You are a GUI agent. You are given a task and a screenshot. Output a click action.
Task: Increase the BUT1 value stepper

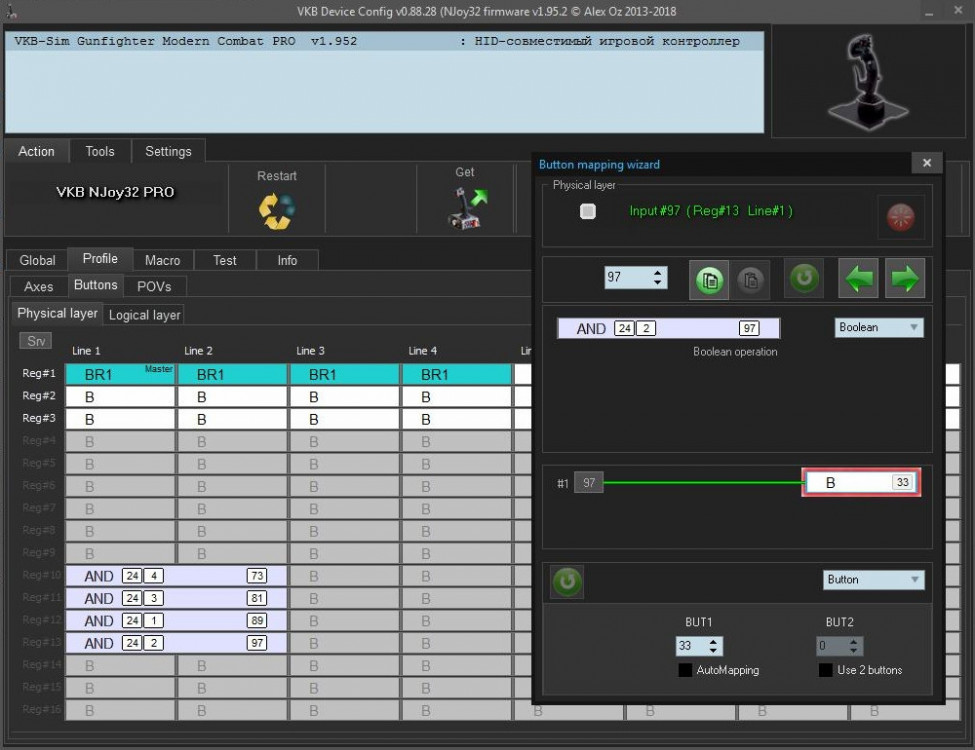click(713, 641)
